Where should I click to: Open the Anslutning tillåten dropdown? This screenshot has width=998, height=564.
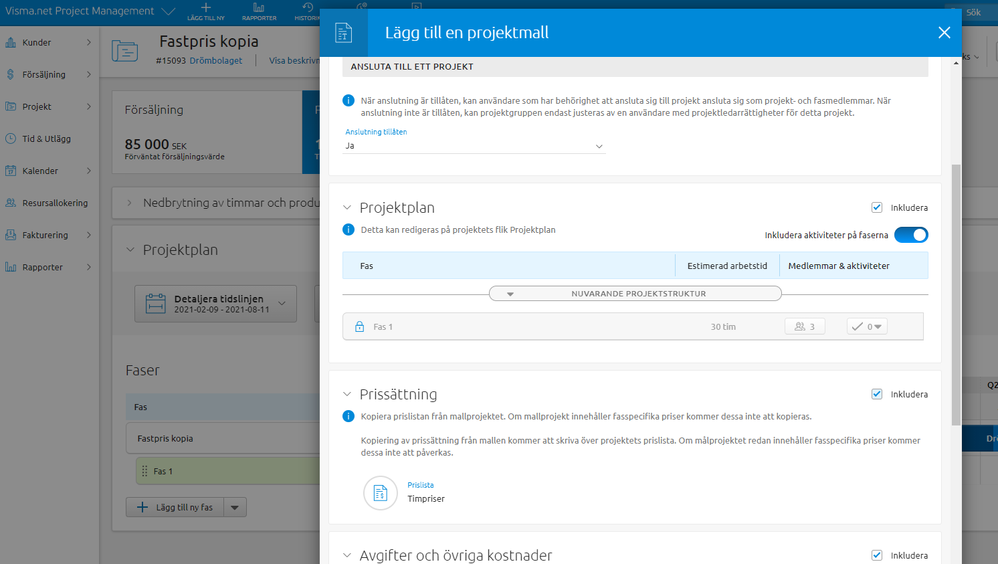click(474, 146)
